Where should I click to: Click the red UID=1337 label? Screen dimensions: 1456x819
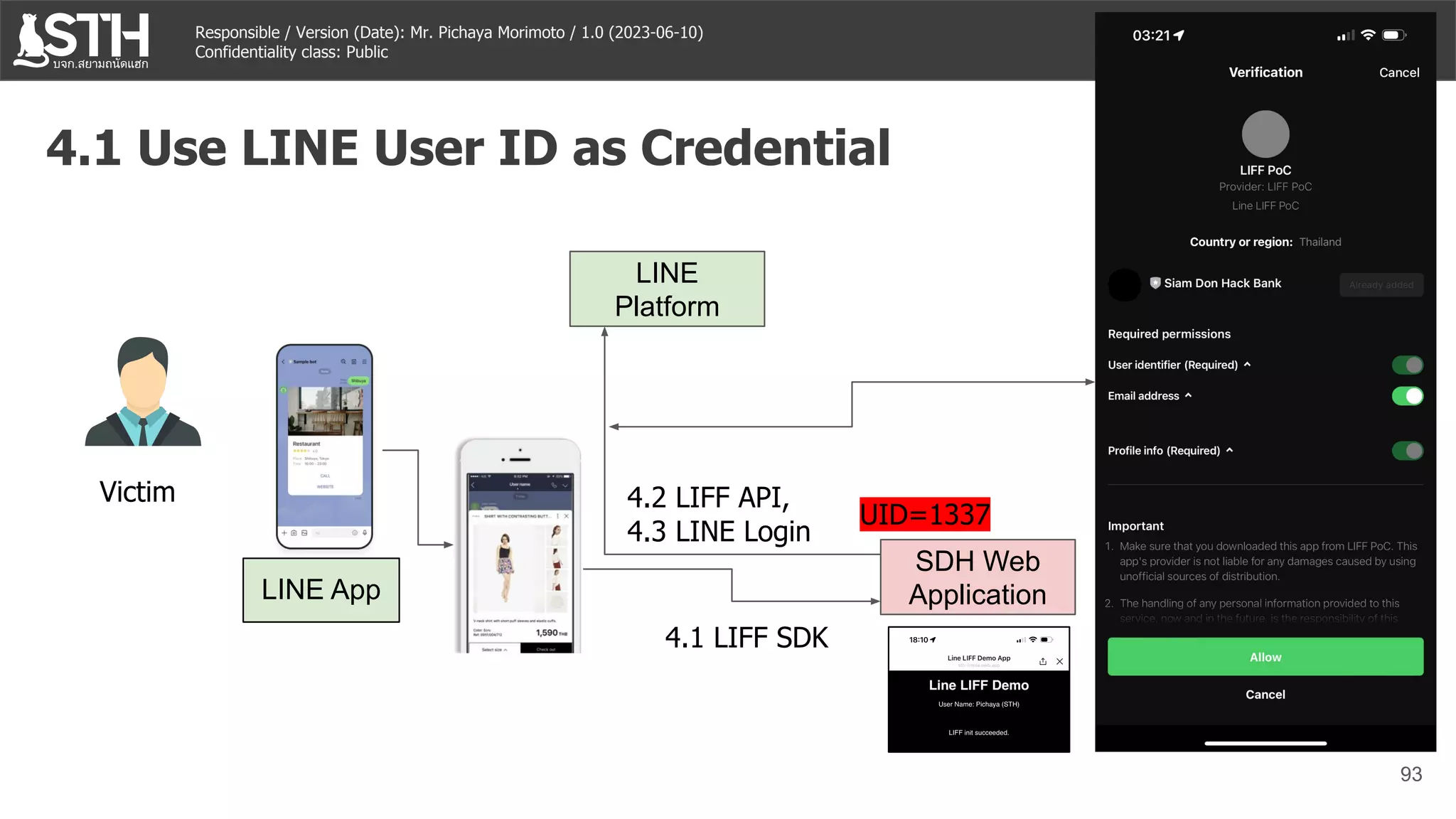pyautogui.click(x=924, y=514)
